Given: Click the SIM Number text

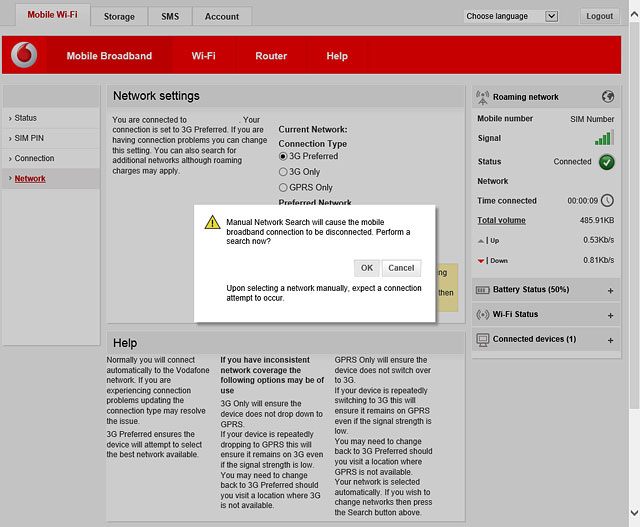Looking at the screenshot, I should click(x=592, y=119).
